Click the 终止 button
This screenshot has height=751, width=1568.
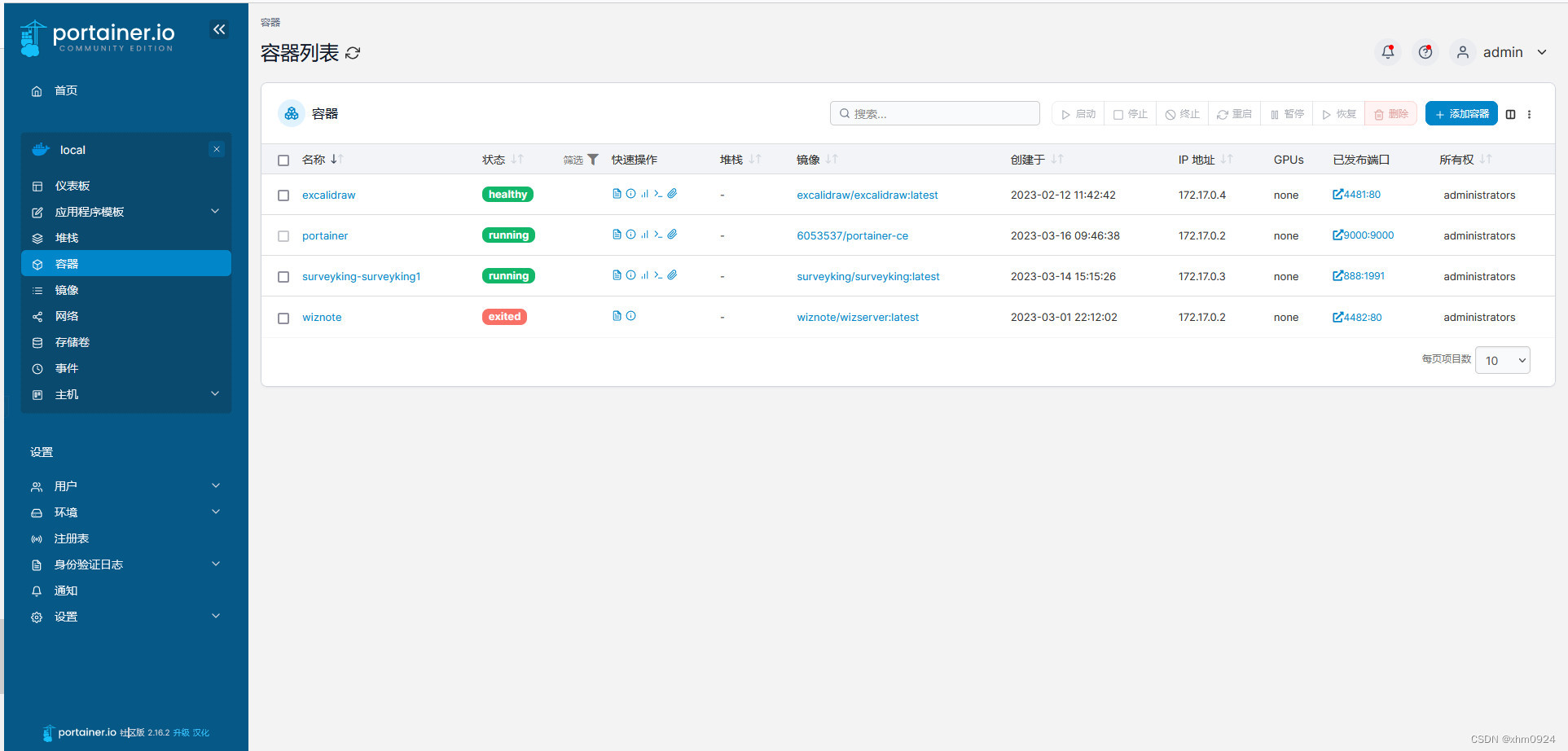[x=1183, y=114]
